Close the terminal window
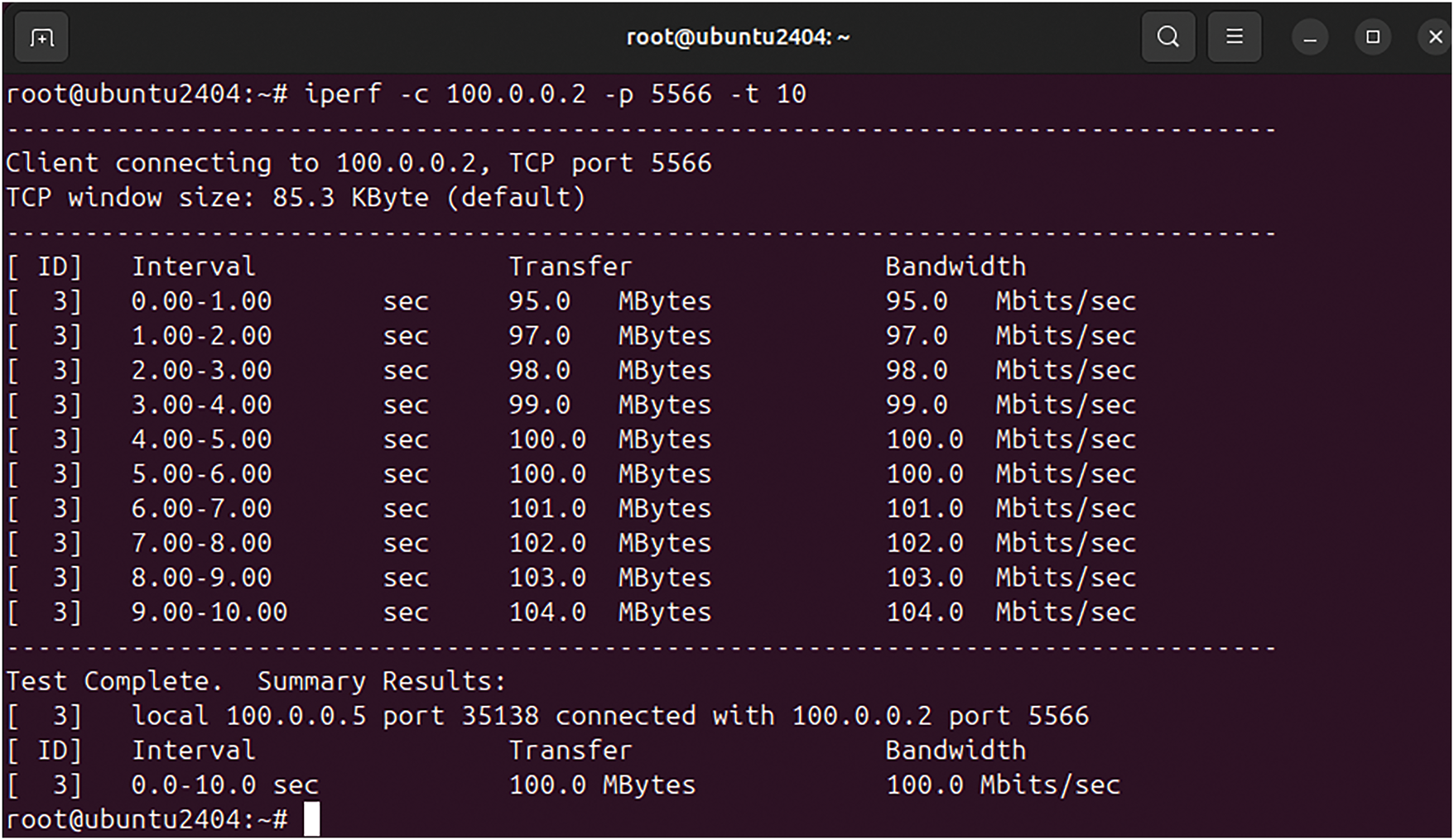This screenshot has height=840, width=1454. tap(1435, 37)
